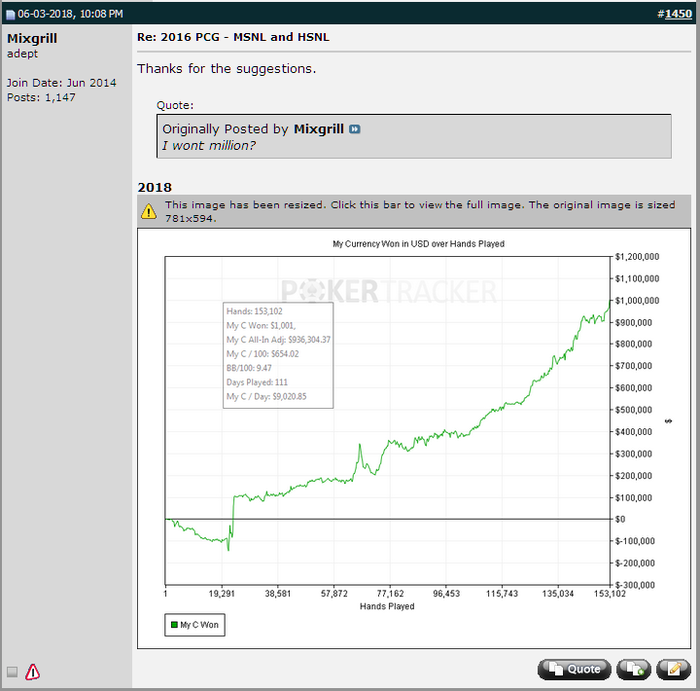Click 'Days Played: 111' in tooltip
700x691 pixels.
[257, 382]
